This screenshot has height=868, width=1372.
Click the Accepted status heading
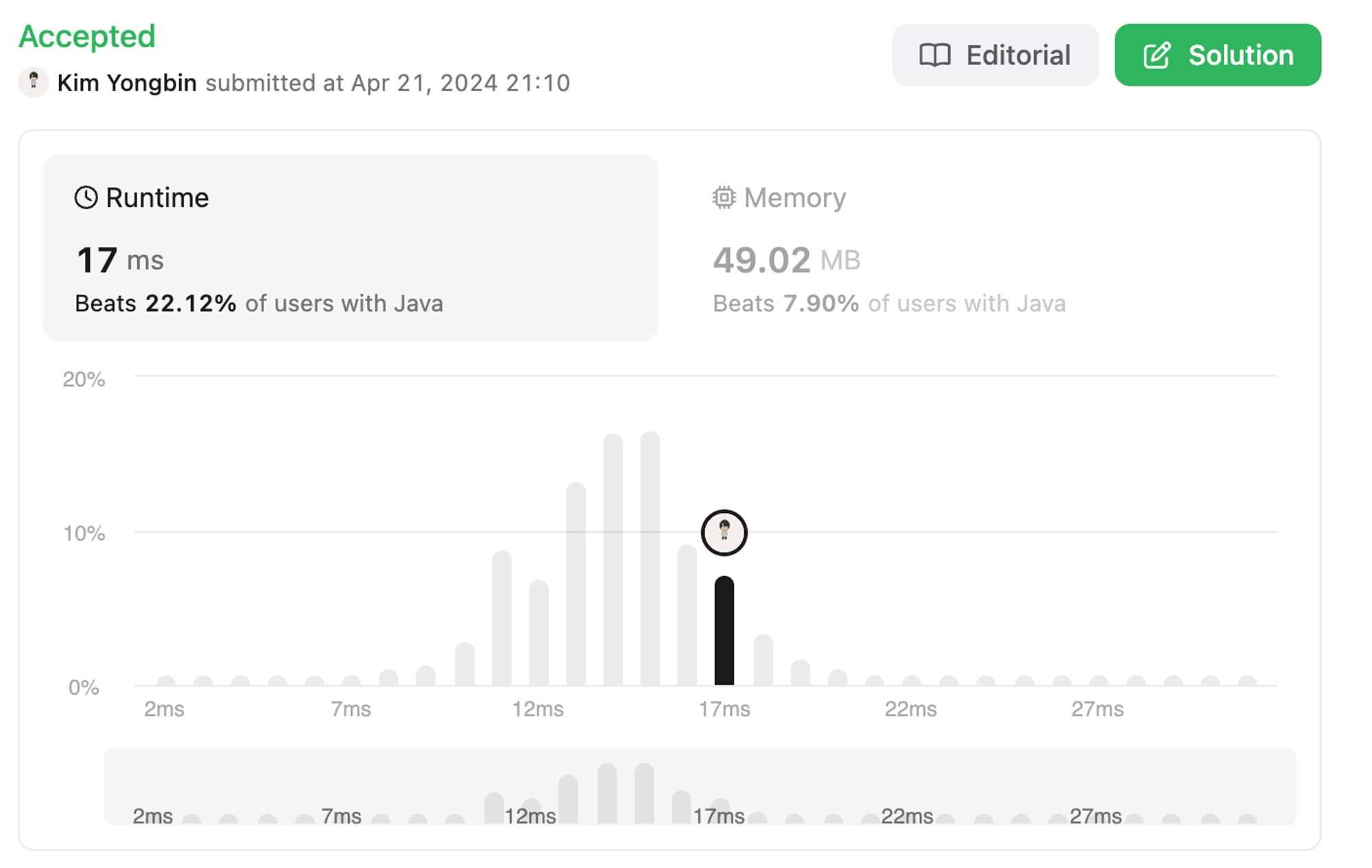[x=87, y=36]
